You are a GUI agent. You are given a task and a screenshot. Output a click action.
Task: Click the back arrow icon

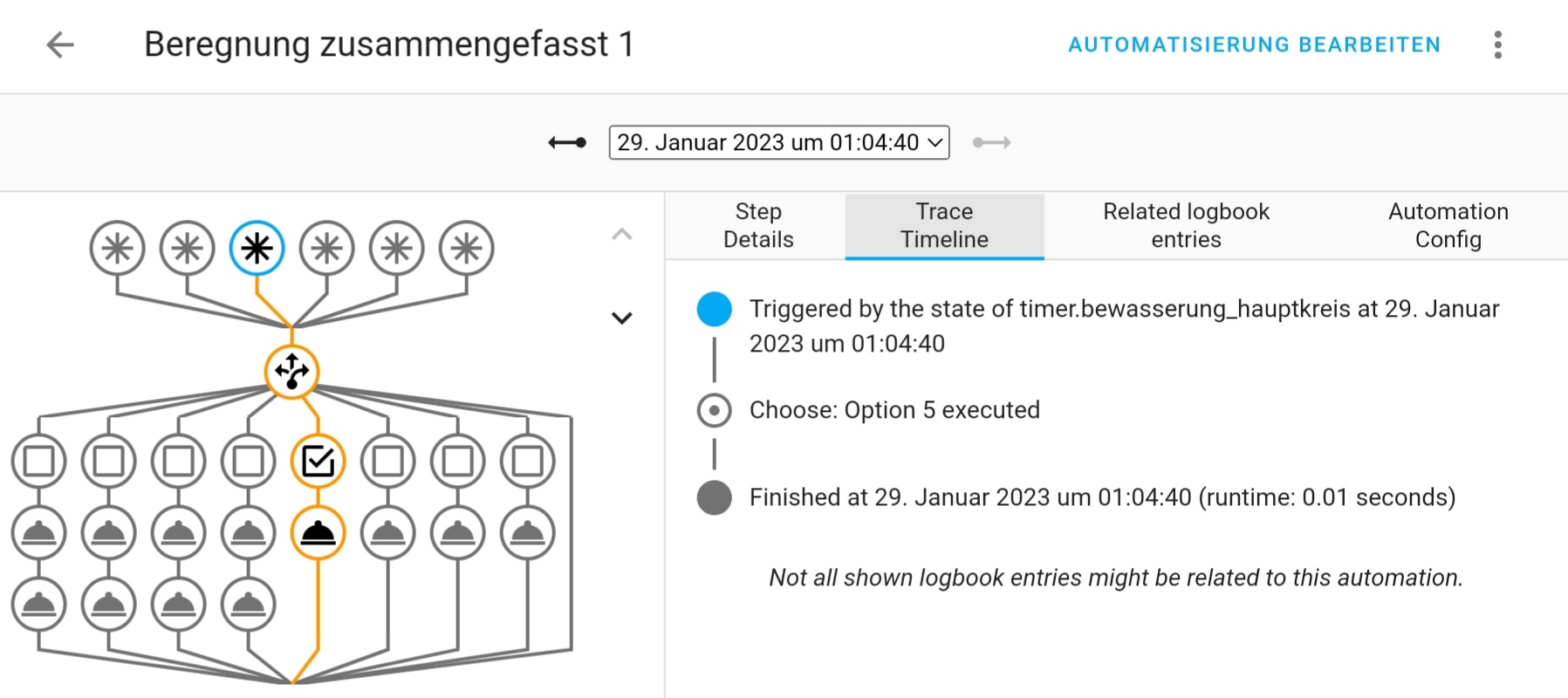60,44
